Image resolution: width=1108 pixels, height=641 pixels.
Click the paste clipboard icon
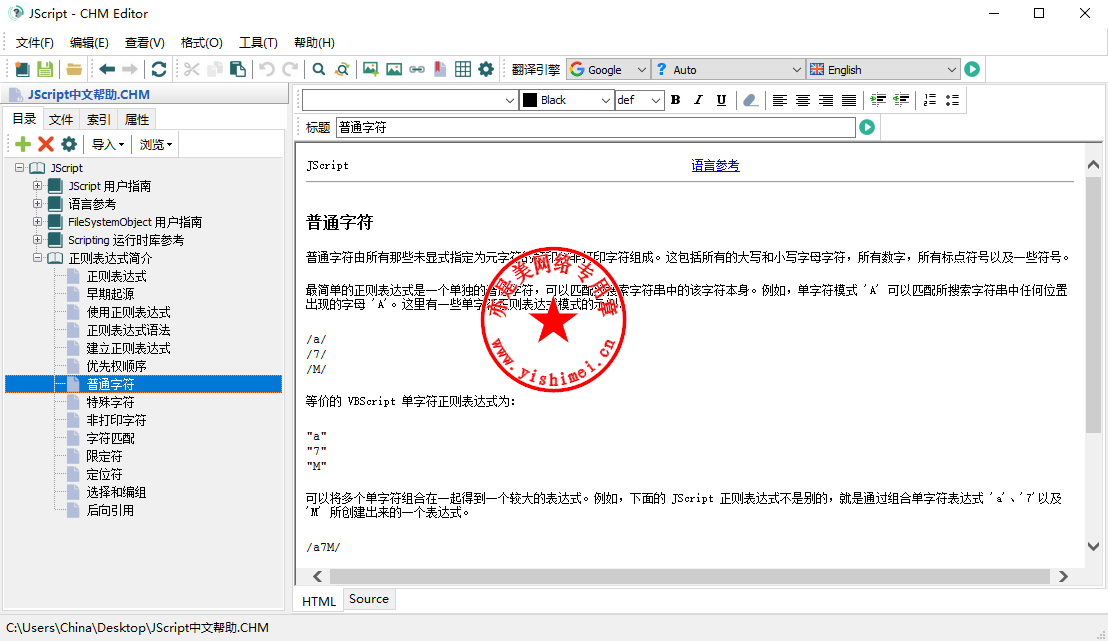(x=238, y=69)
